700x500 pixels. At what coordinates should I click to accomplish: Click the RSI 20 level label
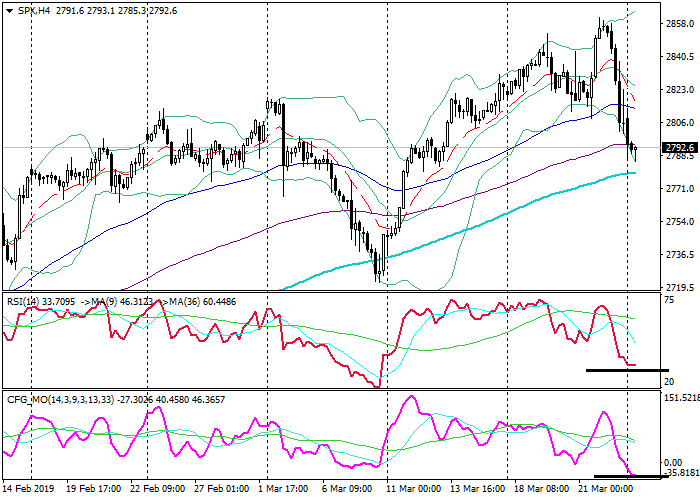(x=670, y=381)
